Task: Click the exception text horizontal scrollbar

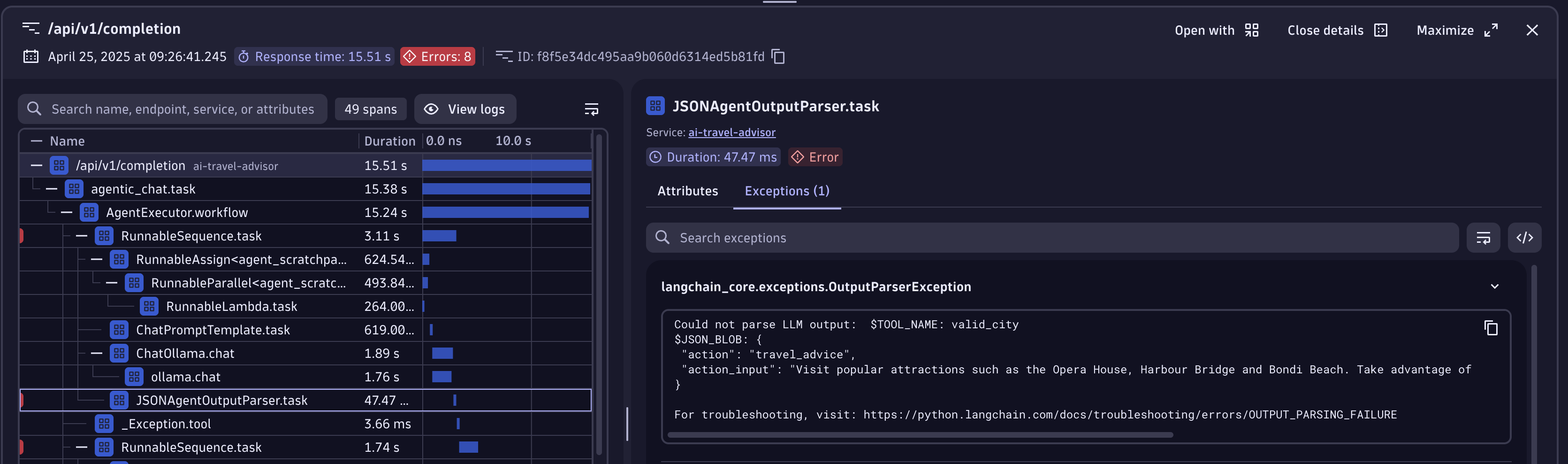Action: 920,435
